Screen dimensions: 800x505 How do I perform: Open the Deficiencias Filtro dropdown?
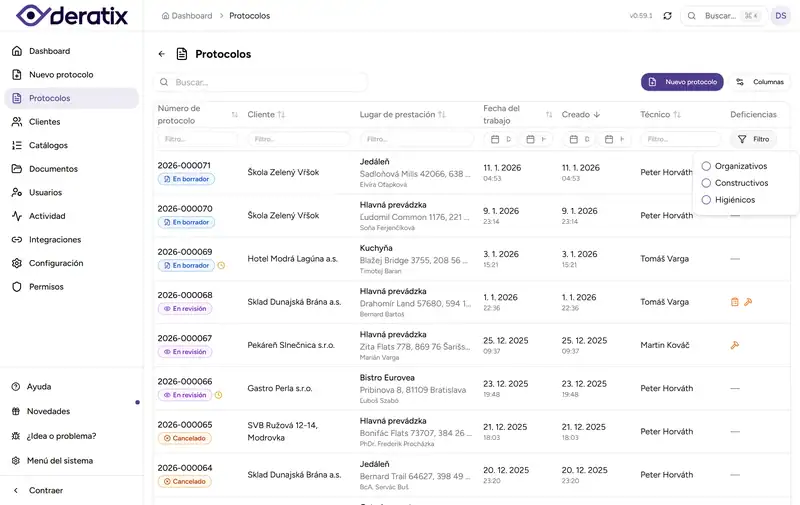pyautogui.click(x=754, y=139)
